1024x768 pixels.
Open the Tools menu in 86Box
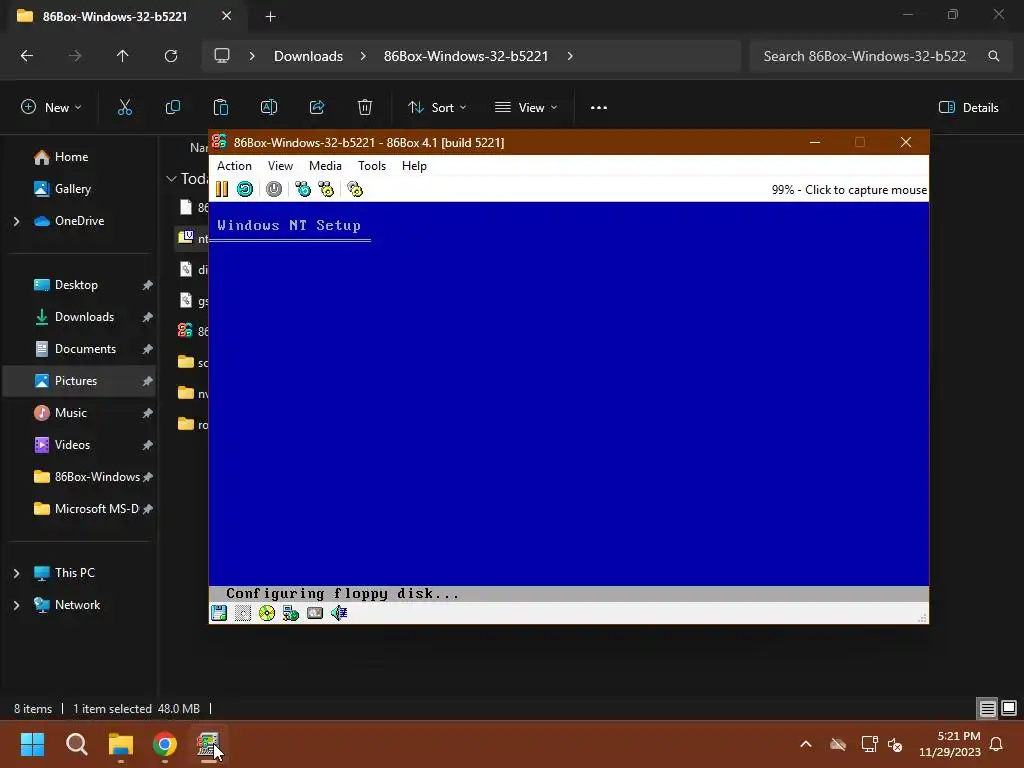click(372, 166)
